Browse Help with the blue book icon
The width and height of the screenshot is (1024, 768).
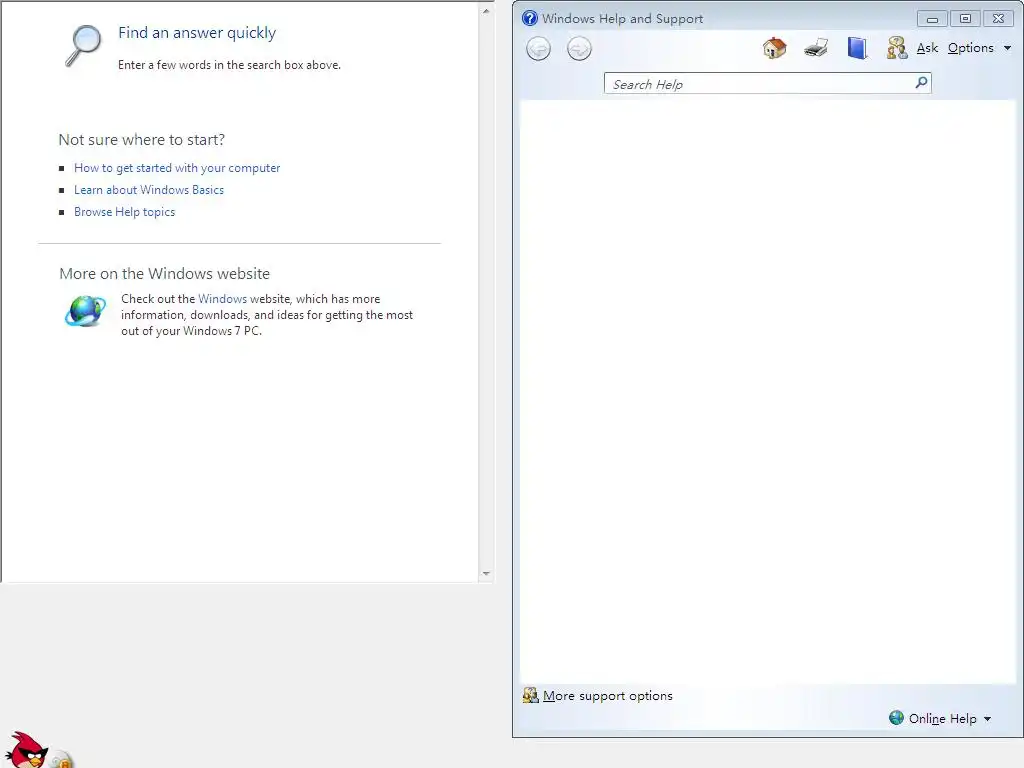[x=857, y=48]
